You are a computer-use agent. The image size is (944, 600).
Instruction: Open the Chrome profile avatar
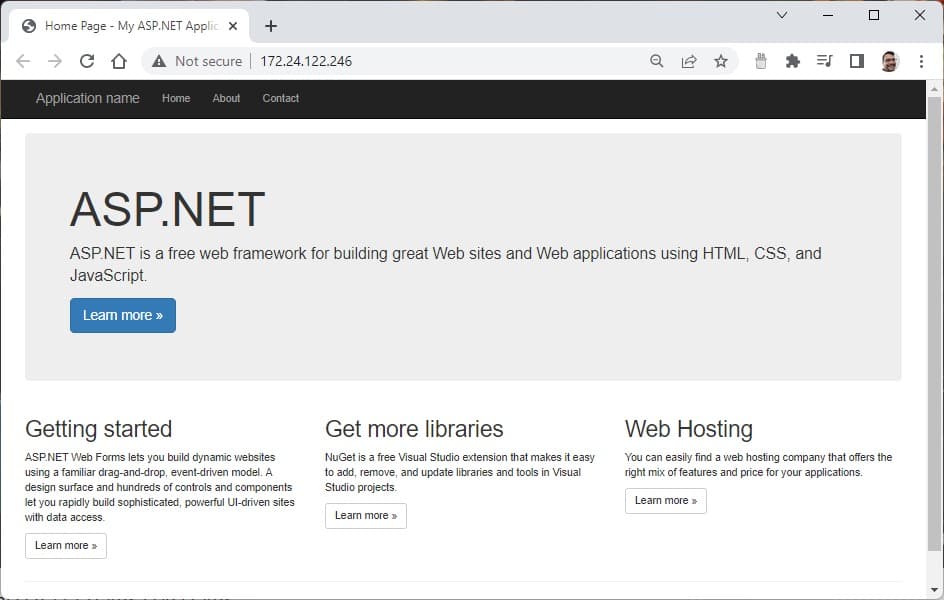[x=889, y=61]
